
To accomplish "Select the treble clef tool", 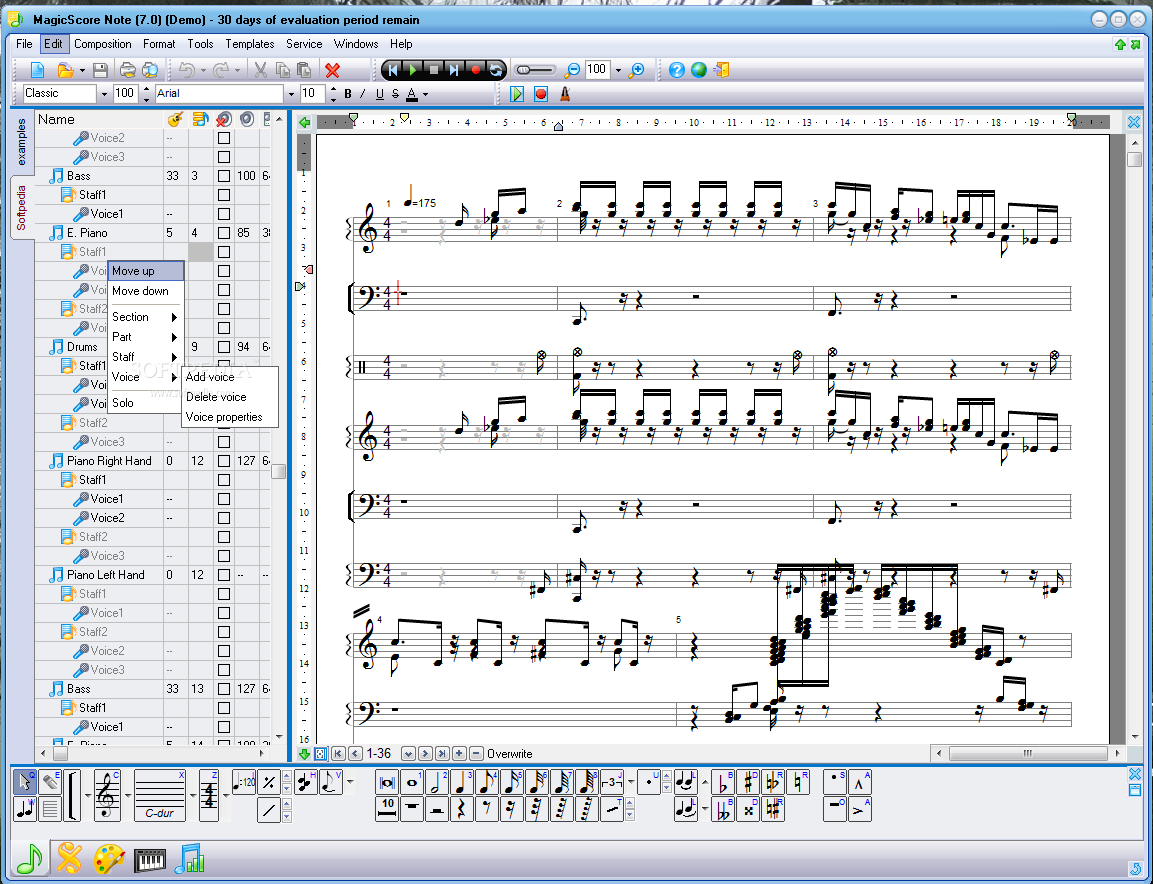I will 108,796.
